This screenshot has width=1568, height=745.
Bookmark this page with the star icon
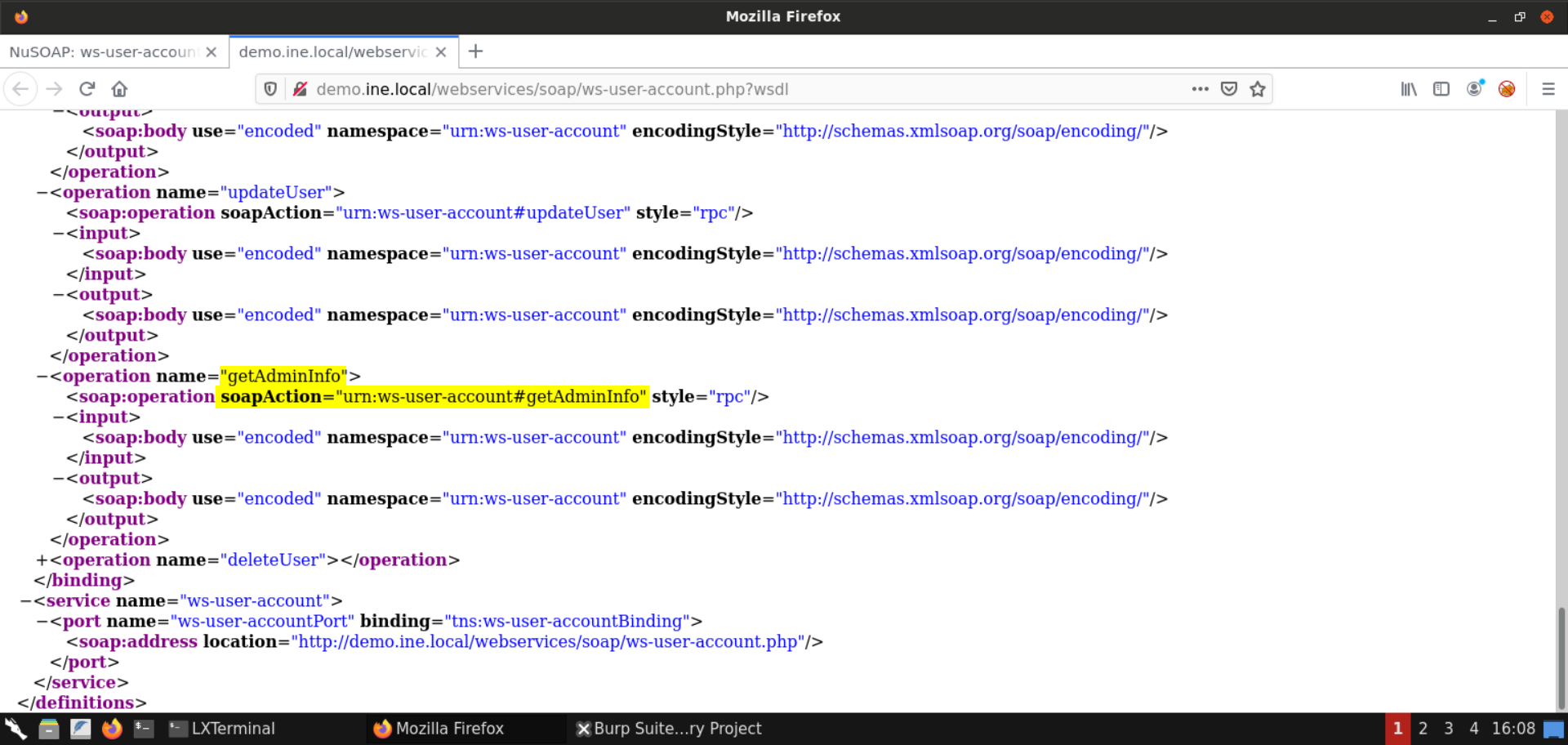[1258, 89]
